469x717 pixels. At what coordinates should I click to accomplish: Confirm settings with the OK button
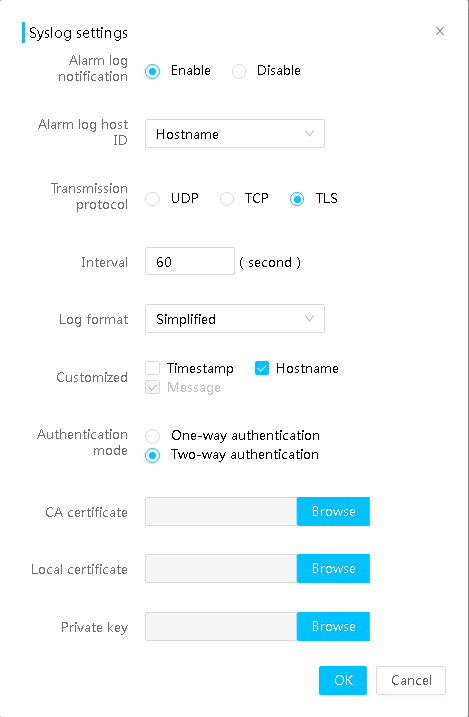[343, 680]
